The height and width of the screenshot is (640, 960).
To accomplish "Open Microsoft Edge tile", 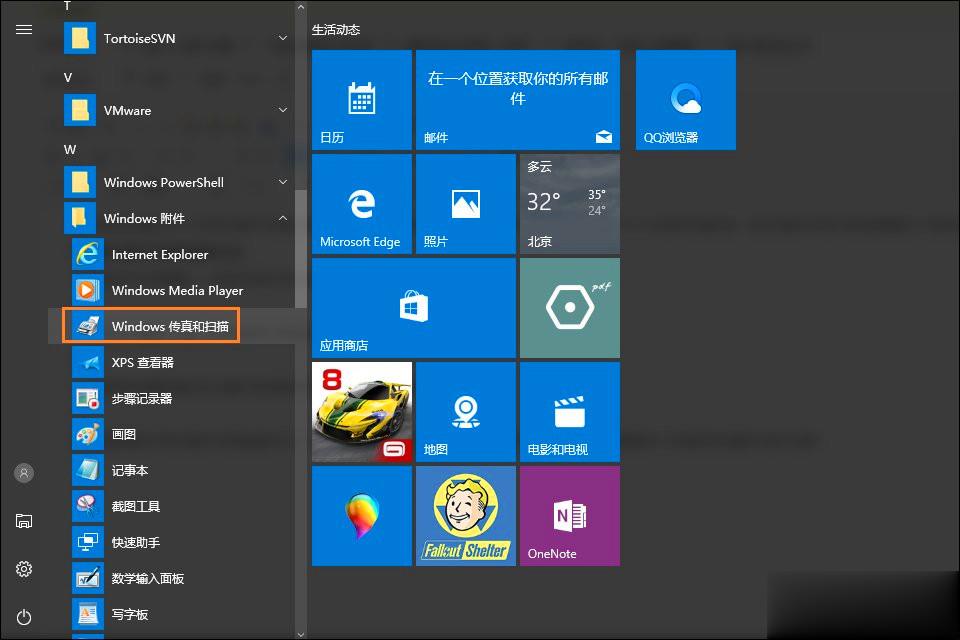I will coord(362,204).
